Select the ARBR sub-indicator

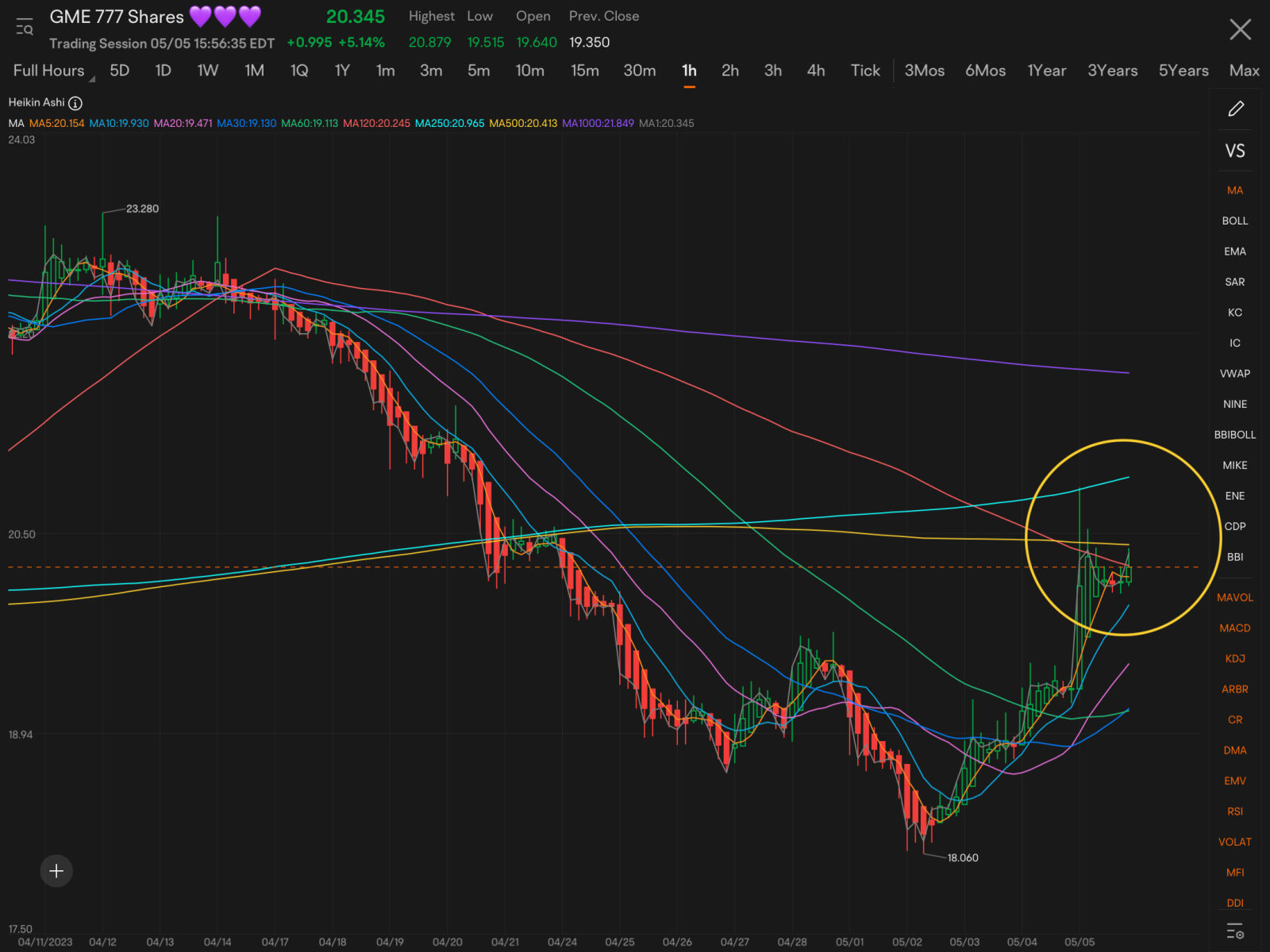[x=1235, y=689]
